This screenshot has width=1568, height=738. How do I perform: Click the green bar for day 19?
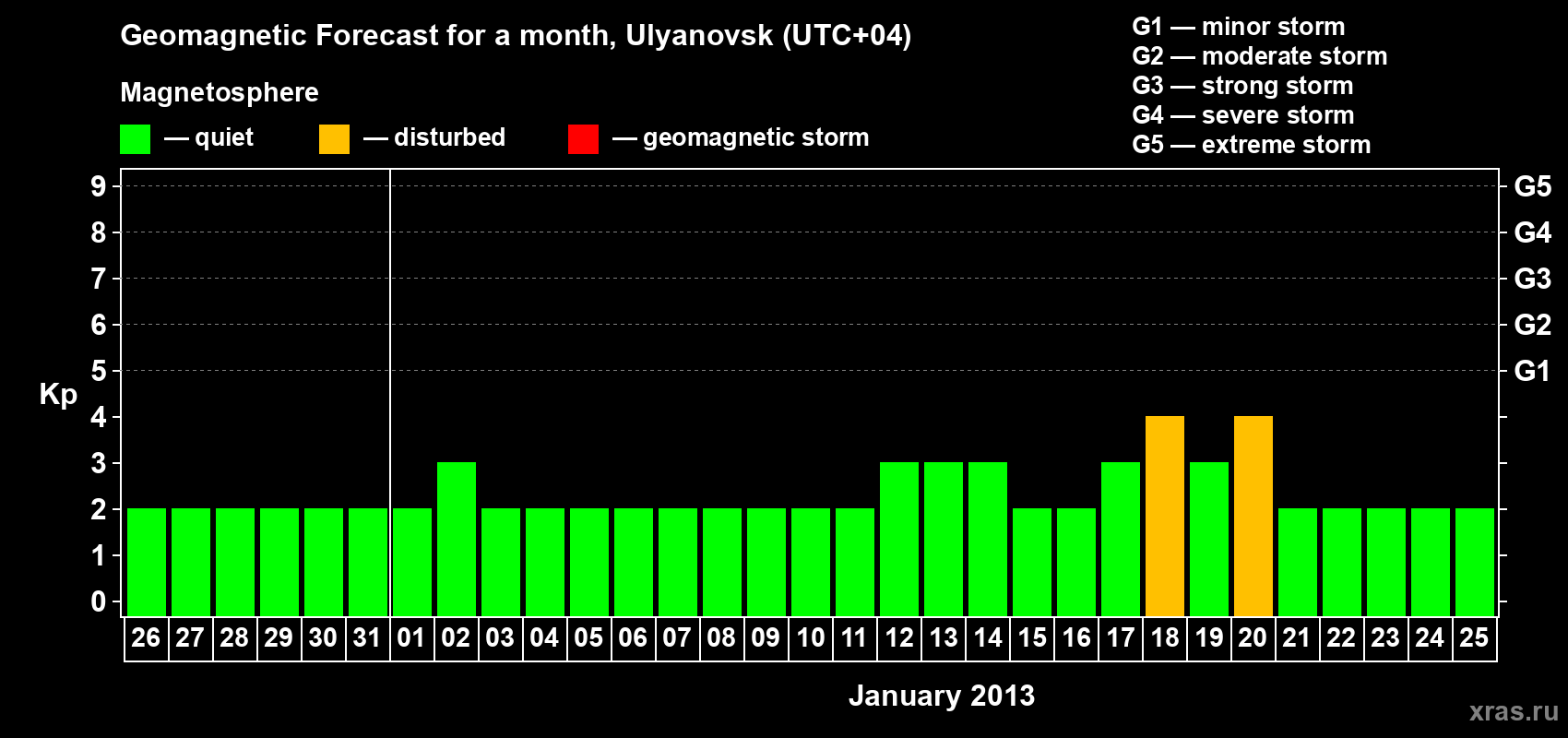click(1209, 539)
